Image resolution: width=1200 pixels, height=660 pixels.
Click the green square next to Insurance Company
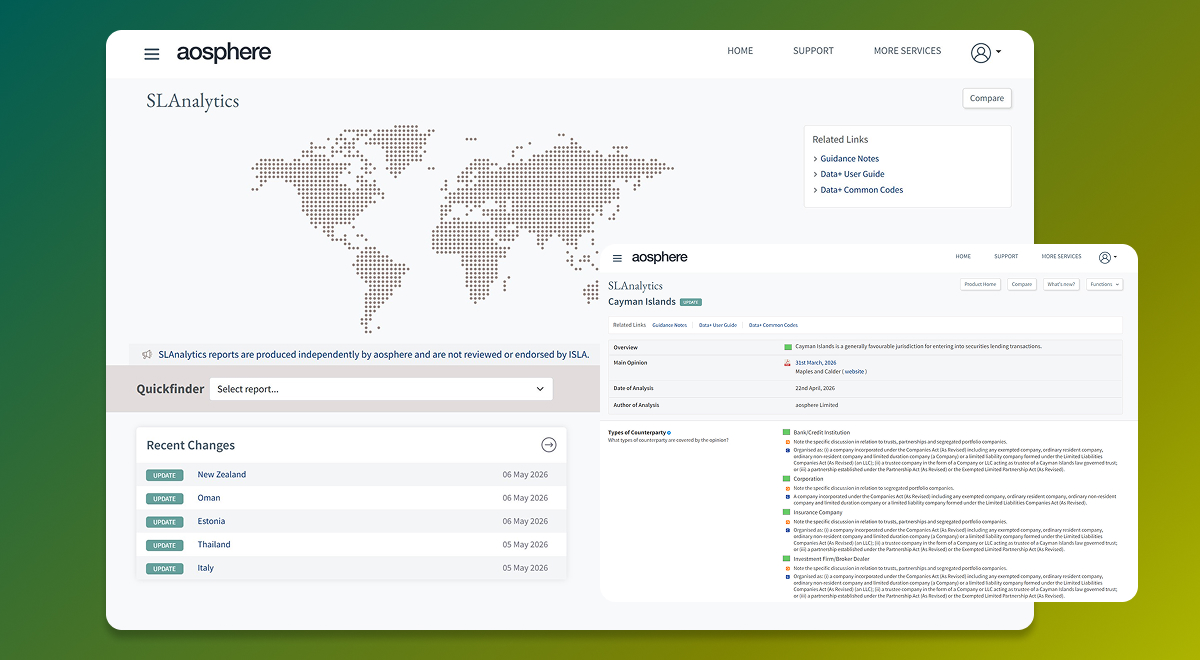pos(787,512)
